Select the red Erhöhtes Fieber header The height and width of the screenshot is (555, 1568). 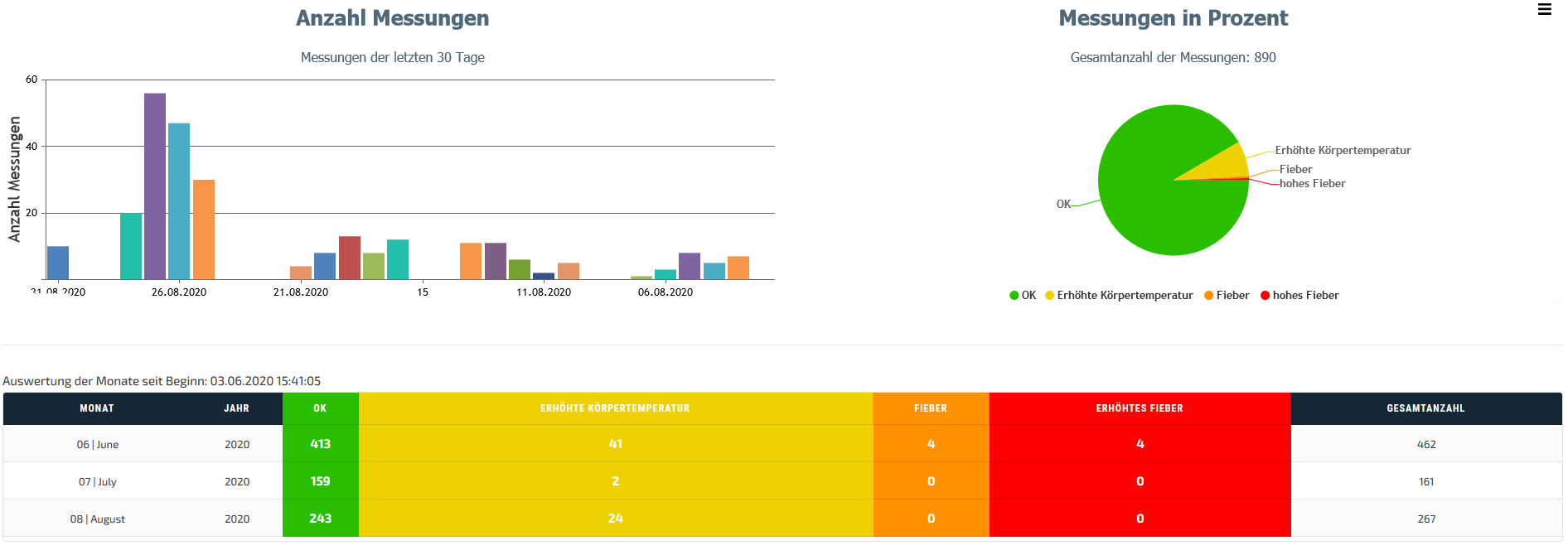coord(1140,408)
